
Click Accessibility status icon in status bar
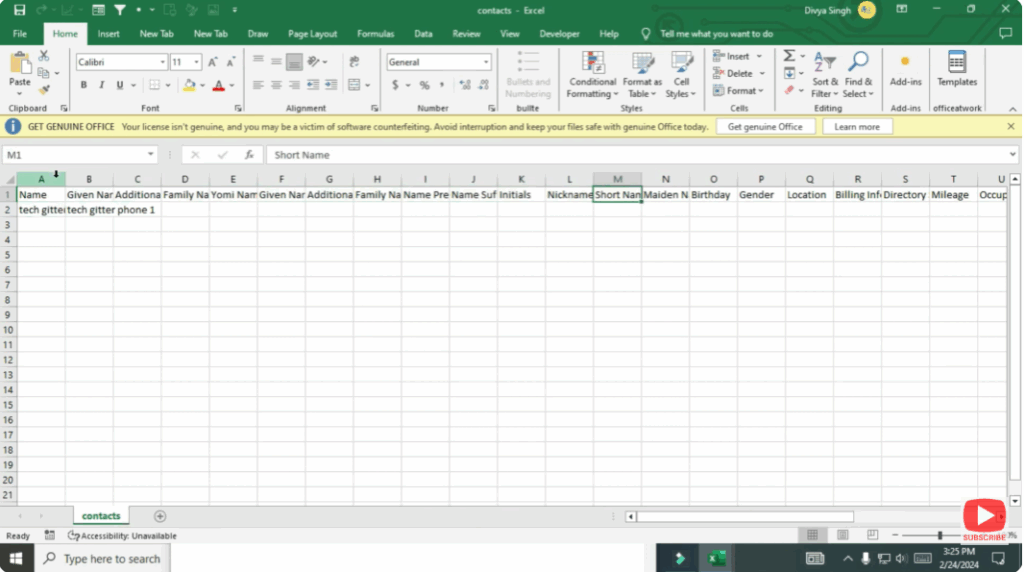[74, 535]
